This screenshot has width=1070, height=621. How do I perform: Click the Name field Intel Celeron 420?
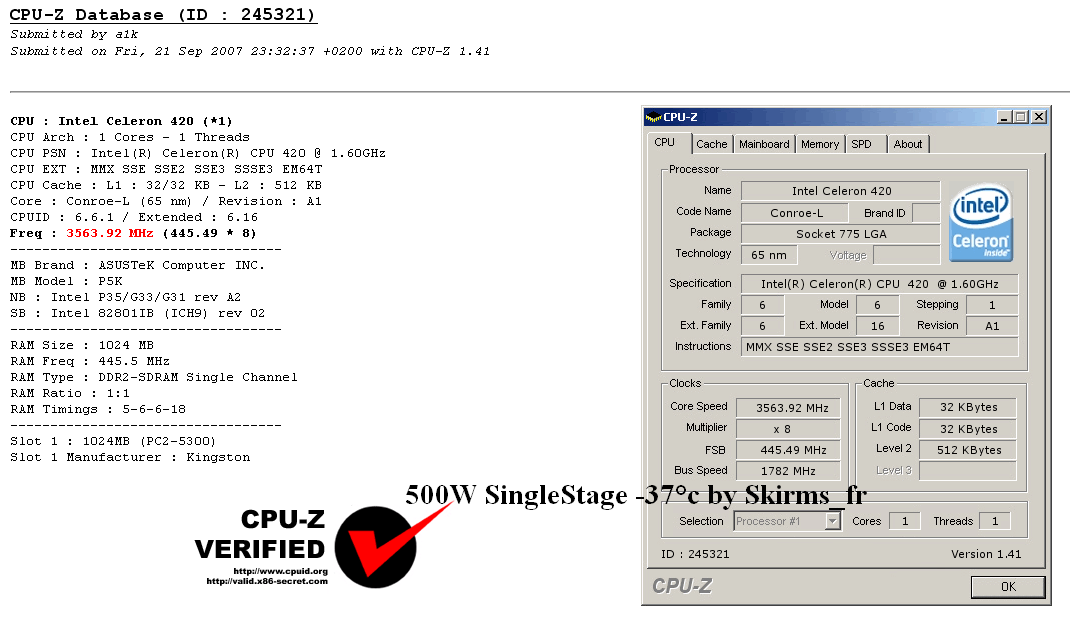[x=841, y=191]
